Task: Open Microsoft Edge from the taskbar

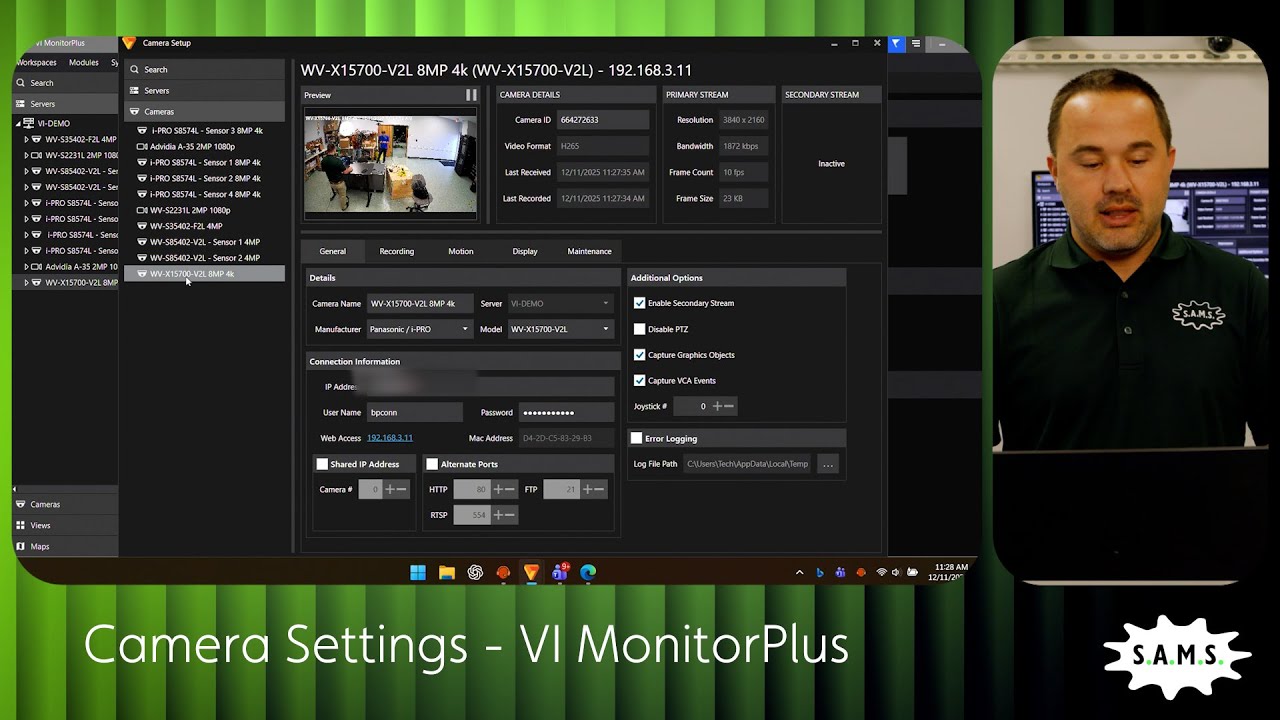Action: coord(588,572)
